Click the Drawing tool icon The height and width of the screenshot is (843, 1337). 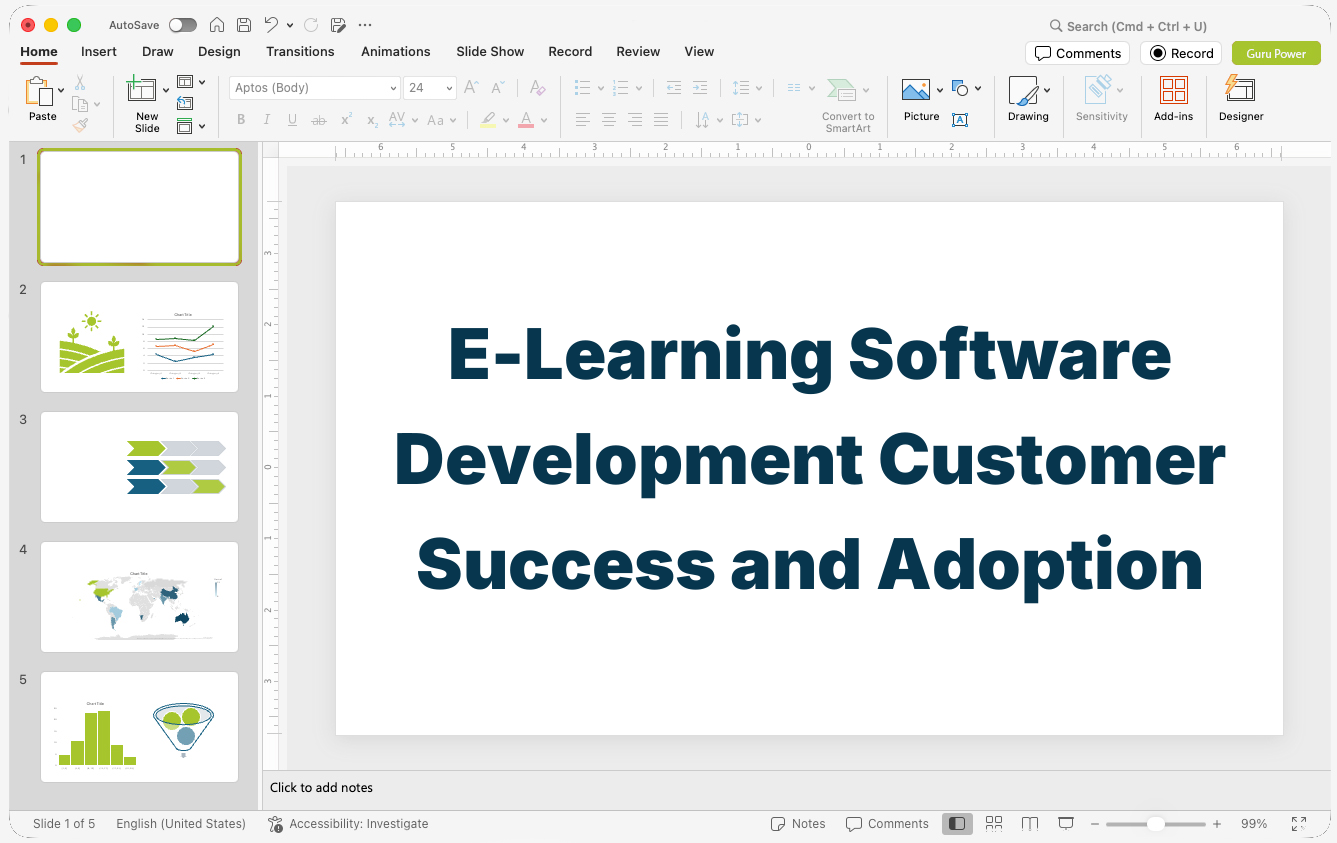pyautogui.click(x=1023, y=90)
